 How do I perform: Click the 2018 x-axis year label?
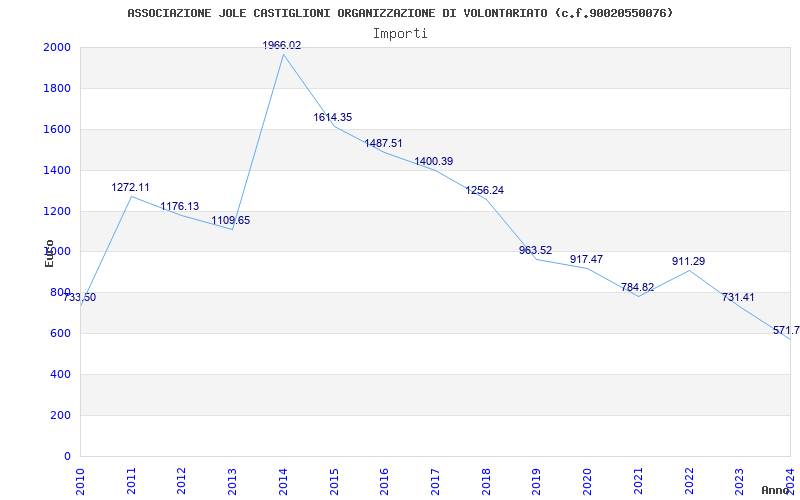[486, 481]
